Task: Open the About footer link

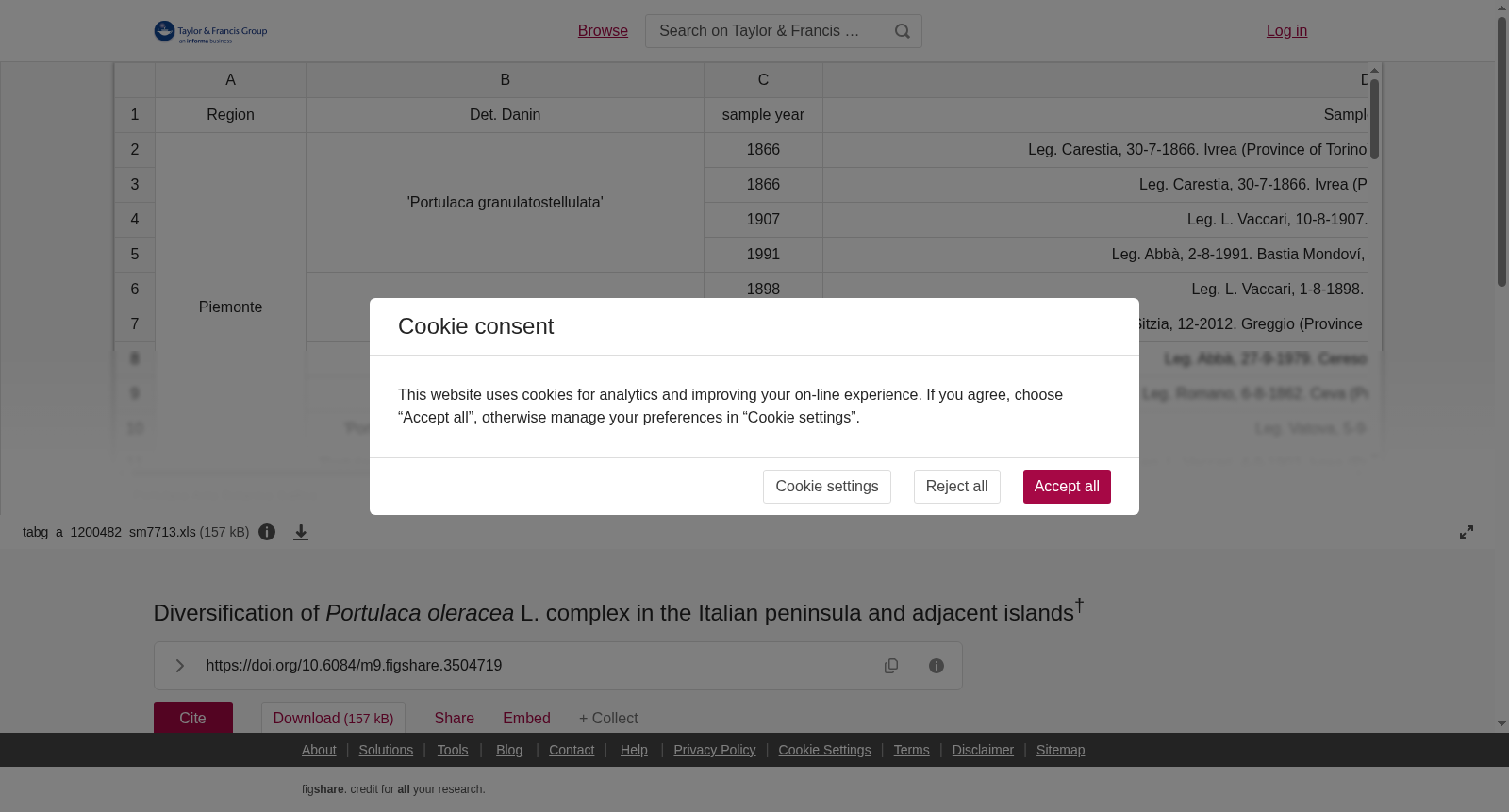Action: [x=319, y=750]
